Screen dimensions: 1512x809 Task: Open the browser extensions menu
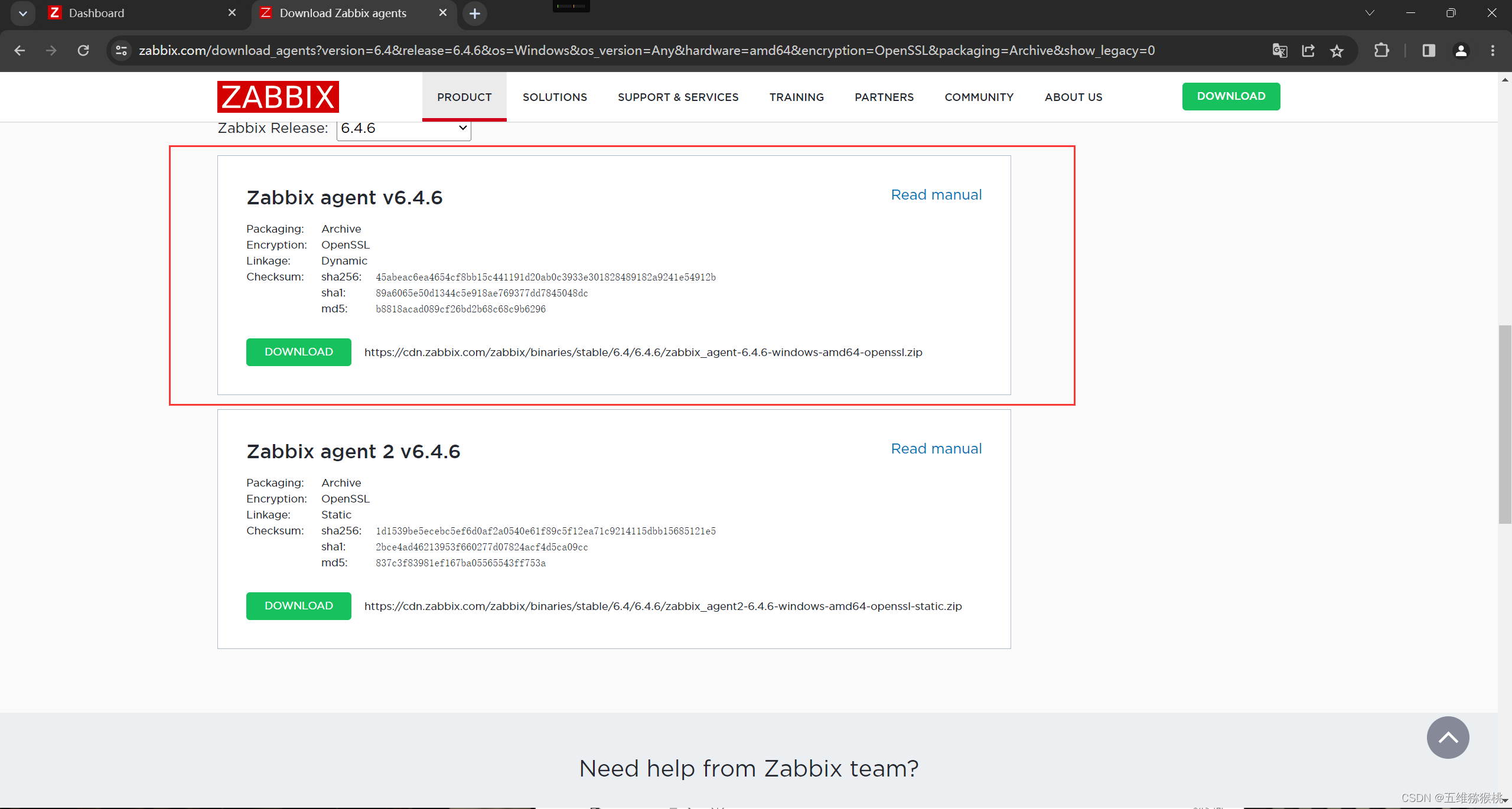pos(1381,51)
